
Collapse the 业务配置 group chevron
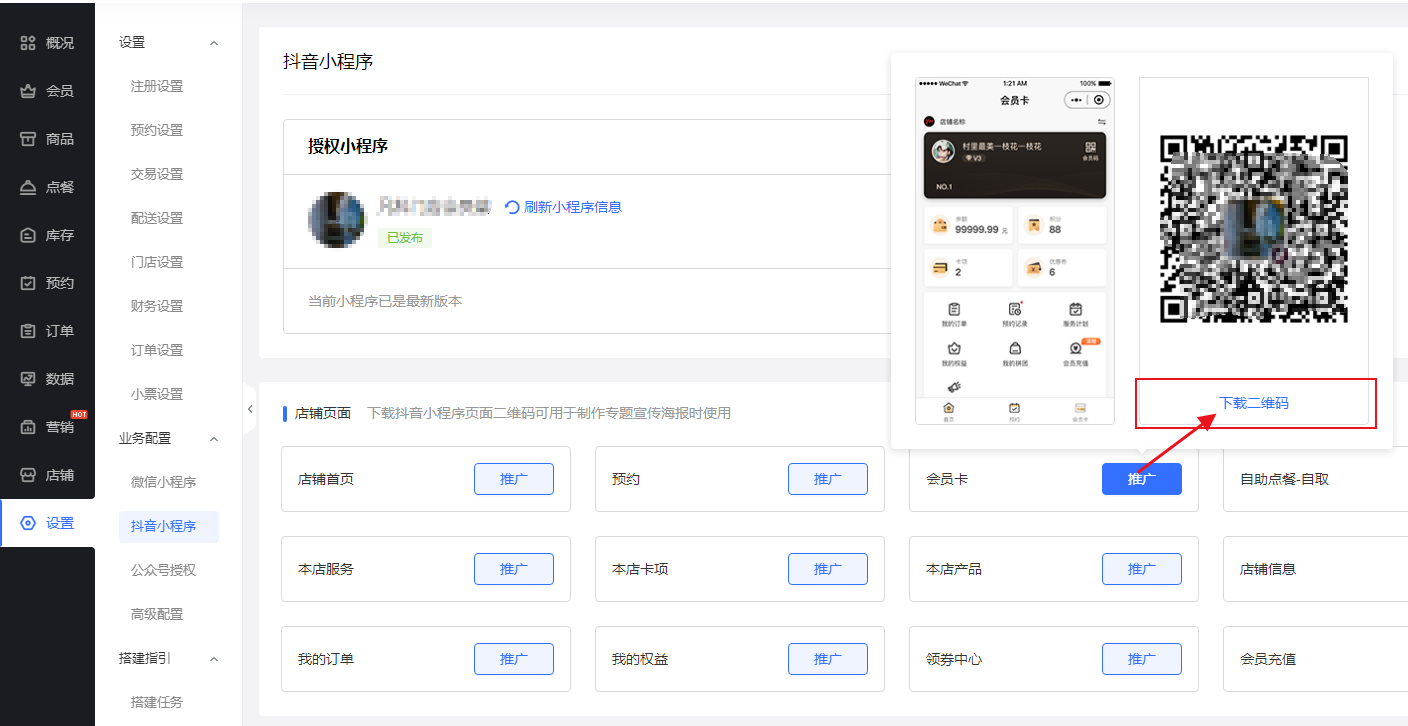click(x=213, y=439)
